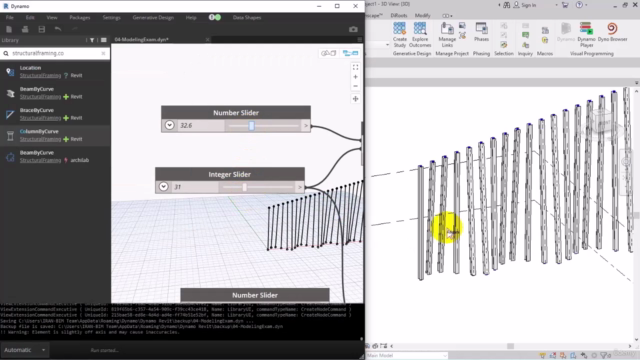
Task: Switch to the DiRoots ribbon tab
Action: pos(399,16)
